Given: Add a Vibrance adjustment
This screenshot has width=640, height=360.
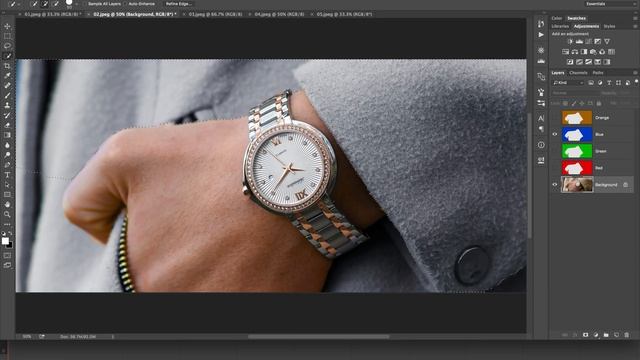Looking at the screenshot, I should click(607, 41).
